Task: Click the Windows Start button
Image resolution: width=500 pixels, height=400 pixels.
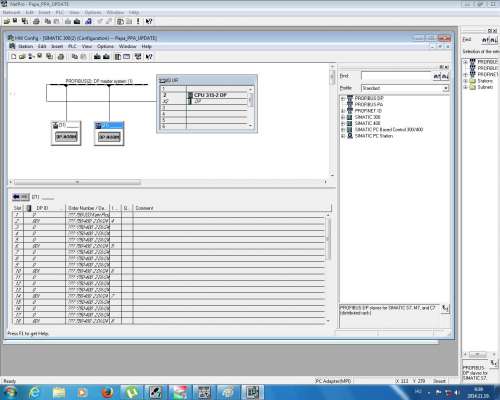Action: click(10, 392)
